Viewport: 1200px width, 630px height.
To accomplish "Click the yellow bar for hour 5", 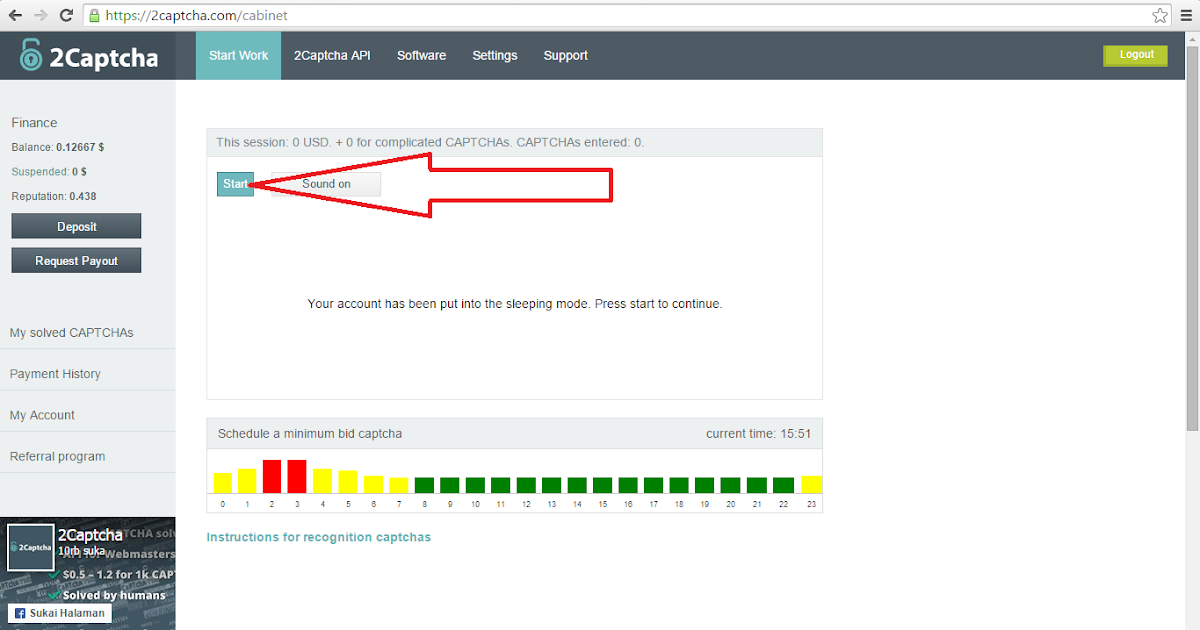I will [x=347, y=482].
